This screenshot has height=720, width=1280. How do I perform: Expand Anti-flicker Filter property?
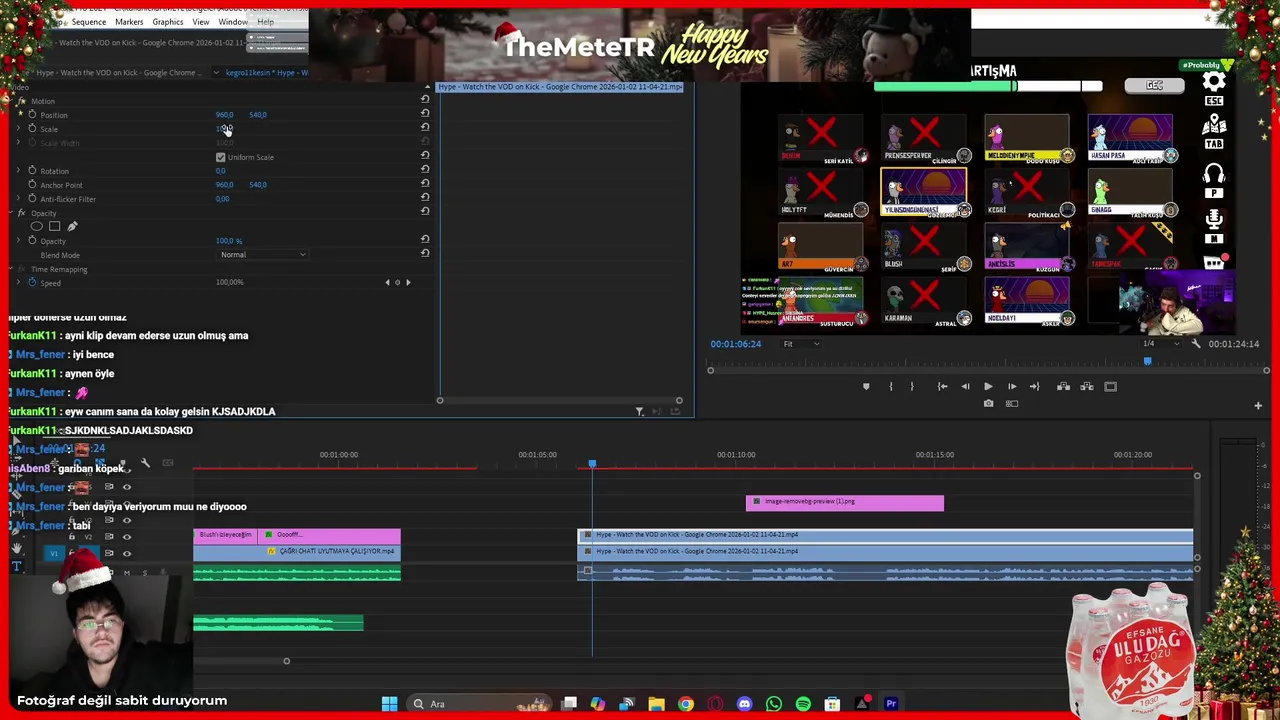(x=18, y=199)
